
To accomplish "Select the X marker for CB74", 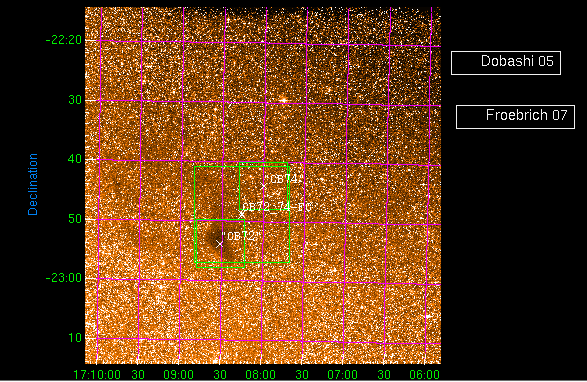I will point(264,186).
